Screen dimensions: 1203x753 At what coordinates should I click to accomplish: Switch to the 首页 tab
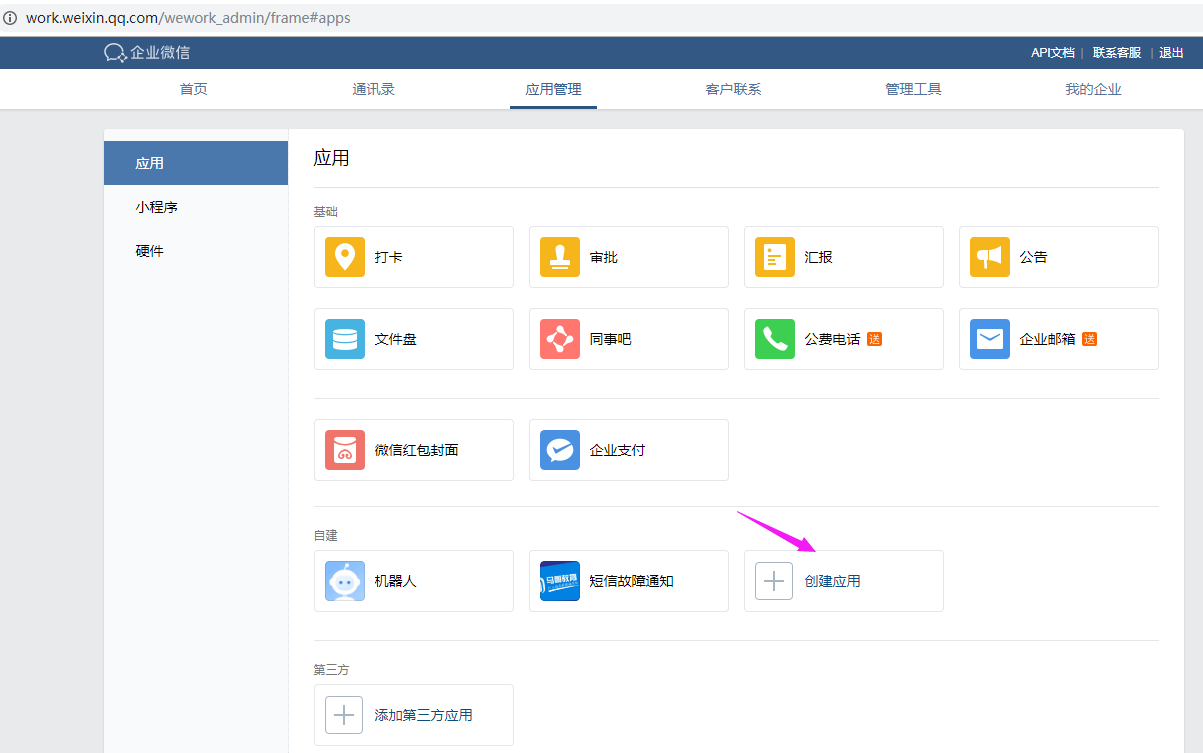pyautogui.click(x=194, y=89)
